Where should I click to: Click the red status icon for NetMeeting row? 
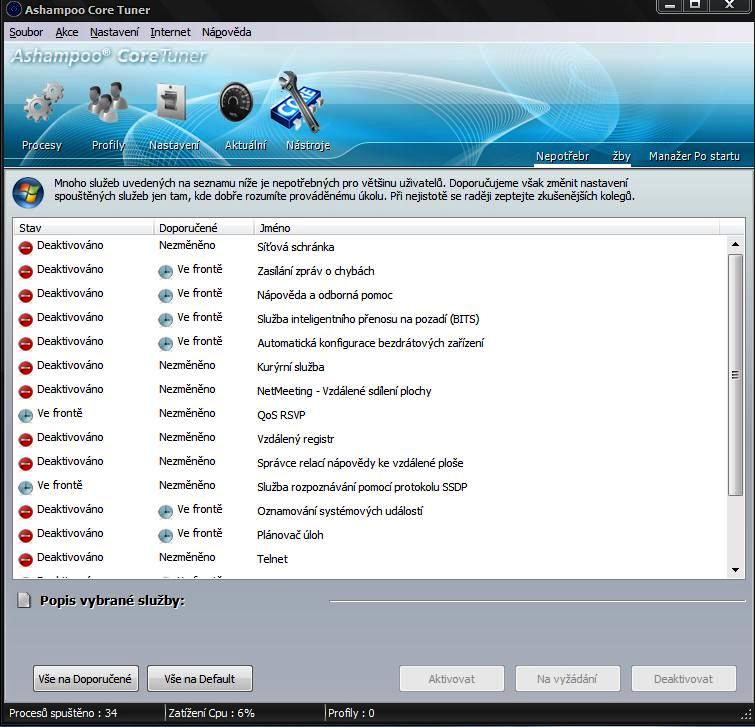[x=26, y=392]
